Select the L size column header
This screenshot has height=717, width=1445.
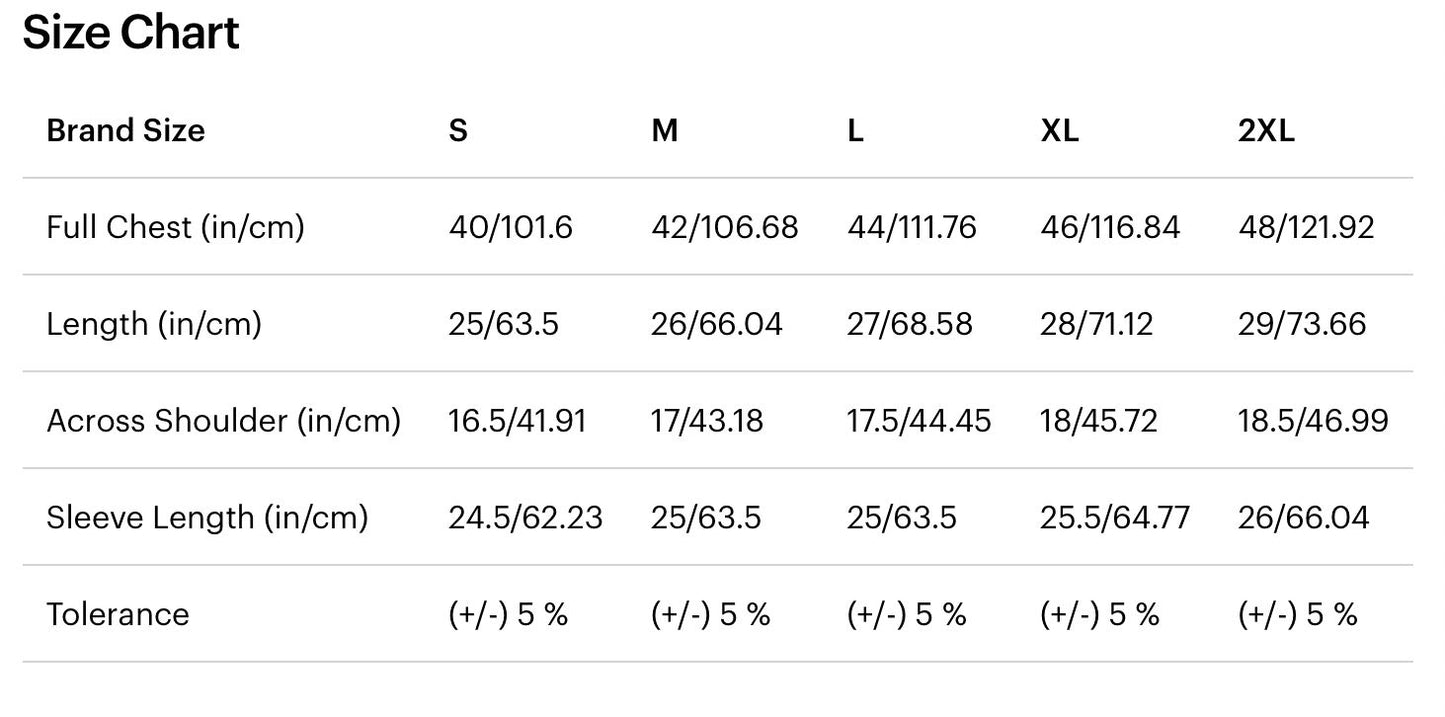pyautogui.click(x=855, y=131)
